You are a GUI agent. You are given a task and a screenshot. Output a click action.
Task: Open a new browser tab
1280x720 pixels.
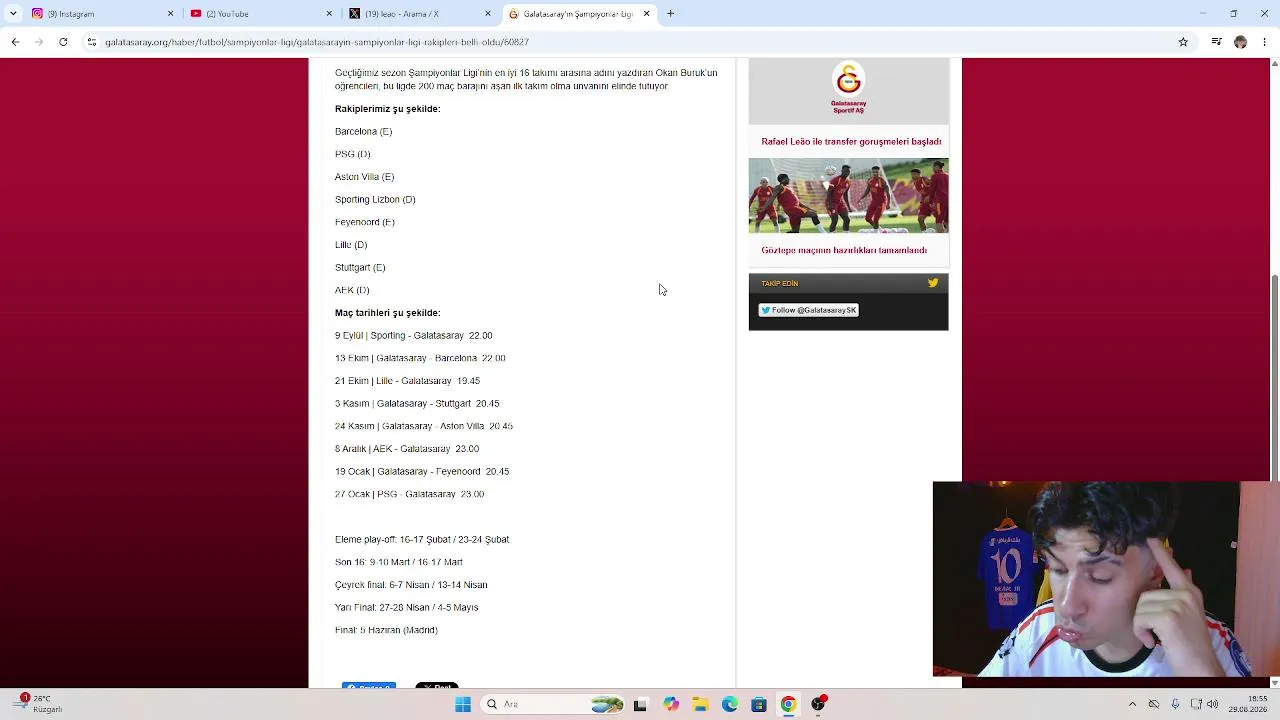[x=670, y=14]
